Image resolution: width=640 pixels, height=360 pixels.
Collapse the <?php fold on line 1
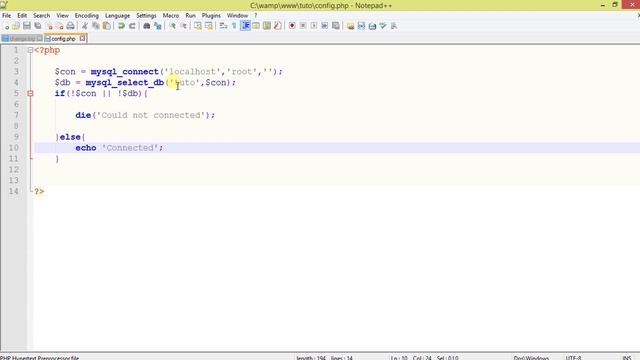30,50
